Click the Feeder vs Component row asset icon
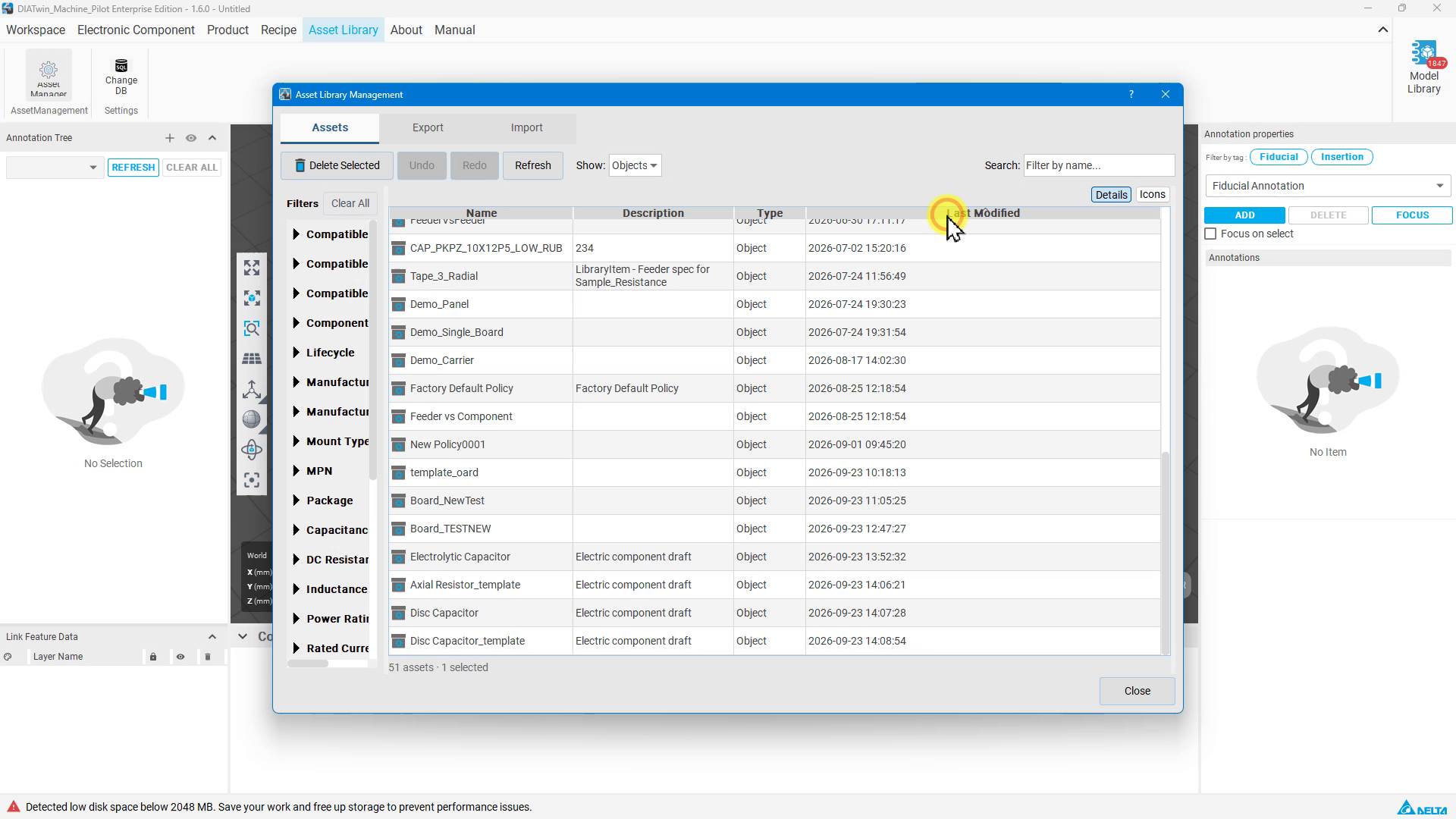The width and height of the screenshot is (1456, 819). 398,417
